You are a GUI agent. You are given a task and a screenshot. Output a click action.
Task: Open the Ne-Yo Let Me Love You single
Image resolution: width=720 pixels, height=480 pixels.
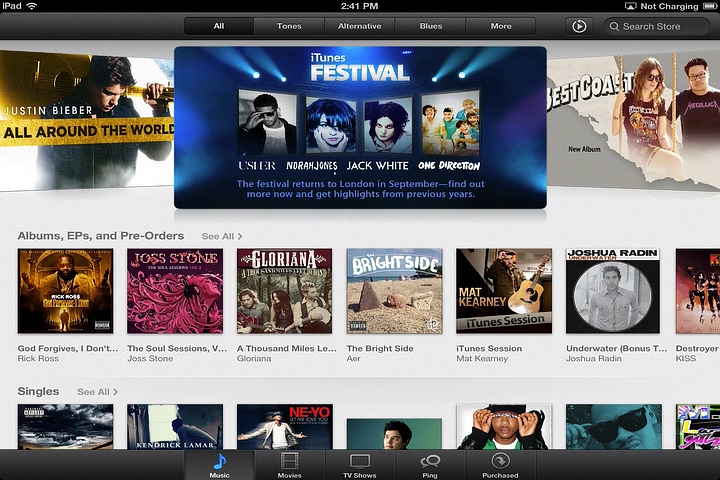[284, 427]
